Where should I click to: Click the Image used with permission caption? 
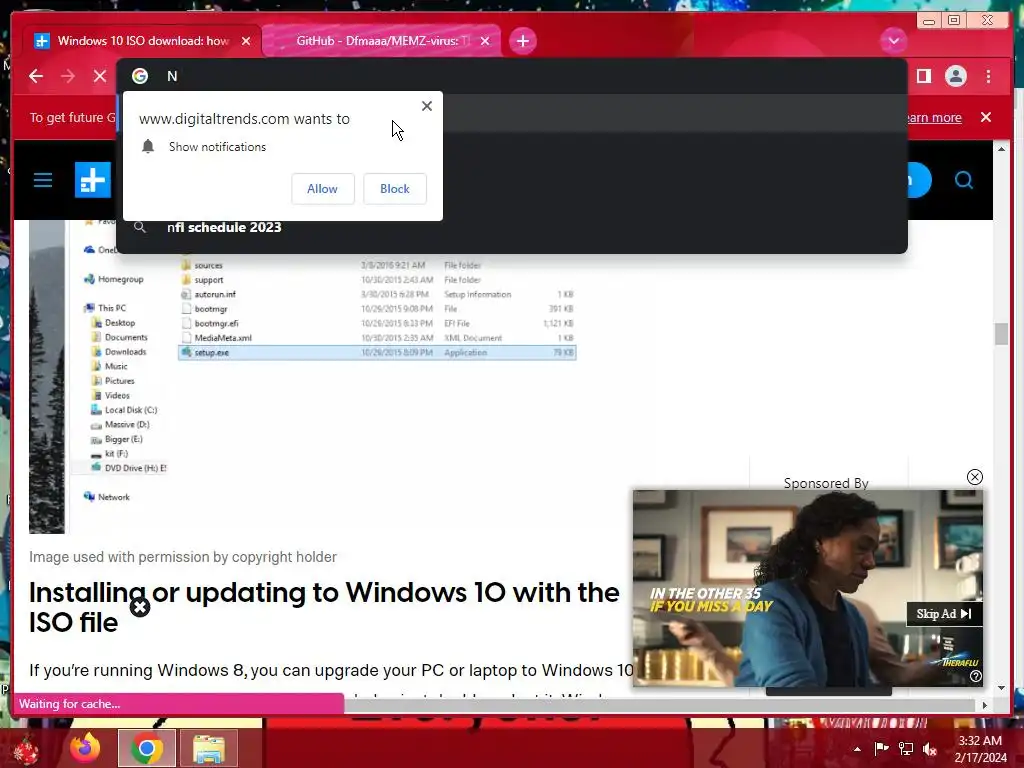(183, 557)
